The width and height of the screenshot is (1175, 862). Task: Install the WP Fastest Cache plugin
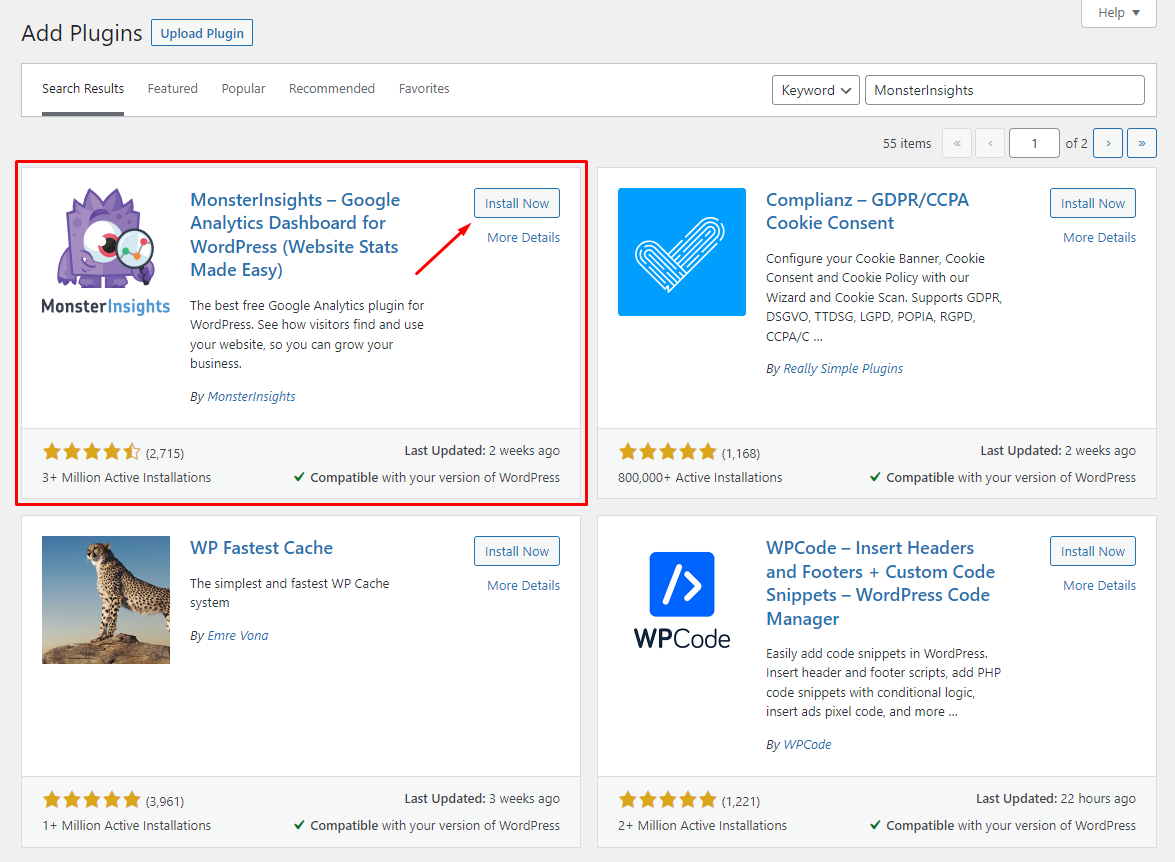[x=517, y=551]
